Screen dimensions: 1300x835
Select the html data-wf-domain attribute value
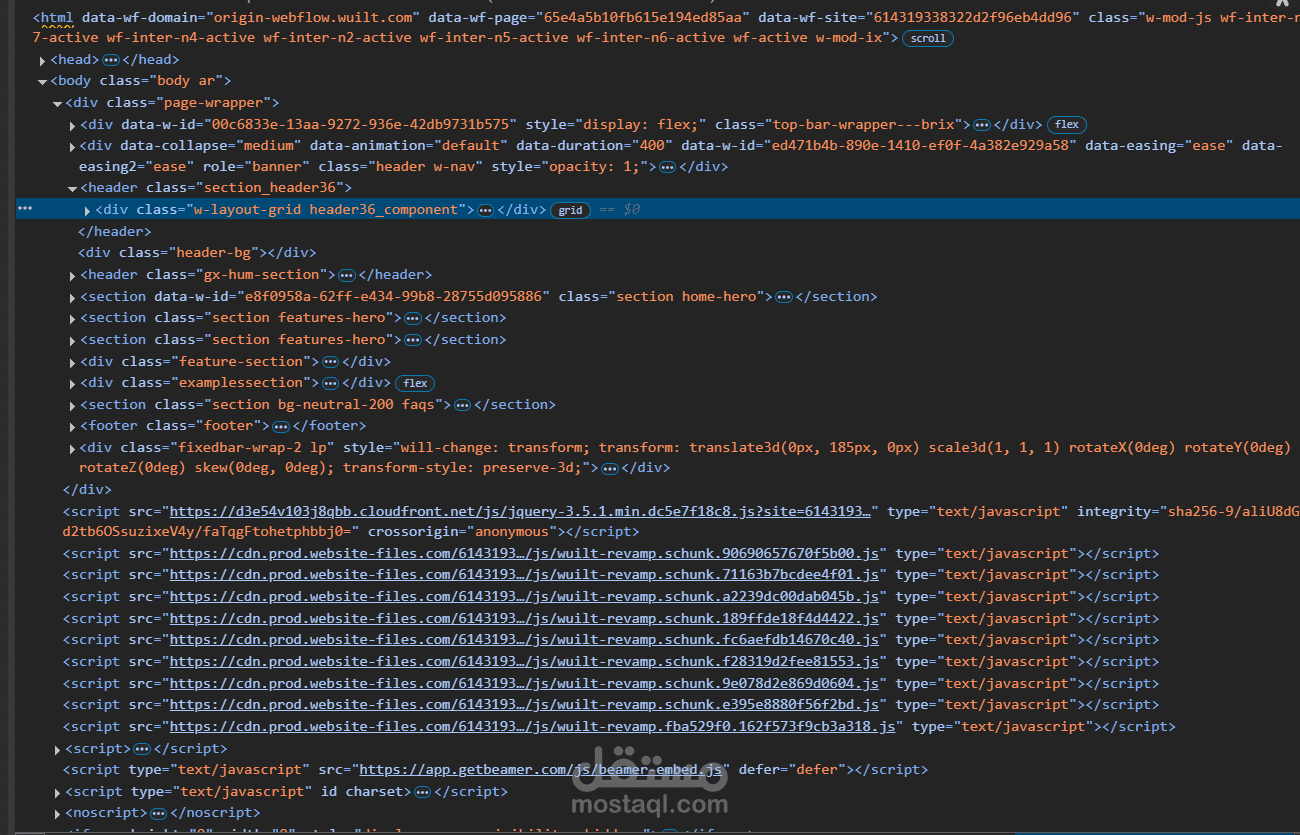click(x=315, y=18)
